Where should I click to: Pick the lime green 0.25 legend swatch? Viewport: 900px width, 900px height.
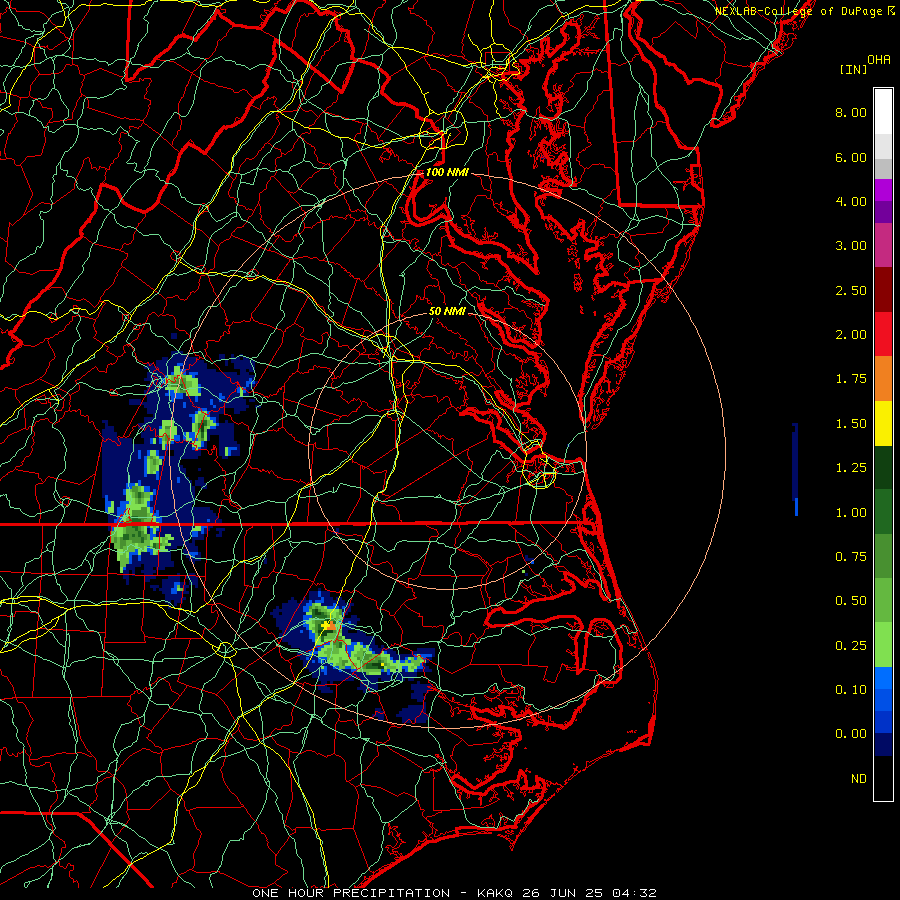(883, 645)
